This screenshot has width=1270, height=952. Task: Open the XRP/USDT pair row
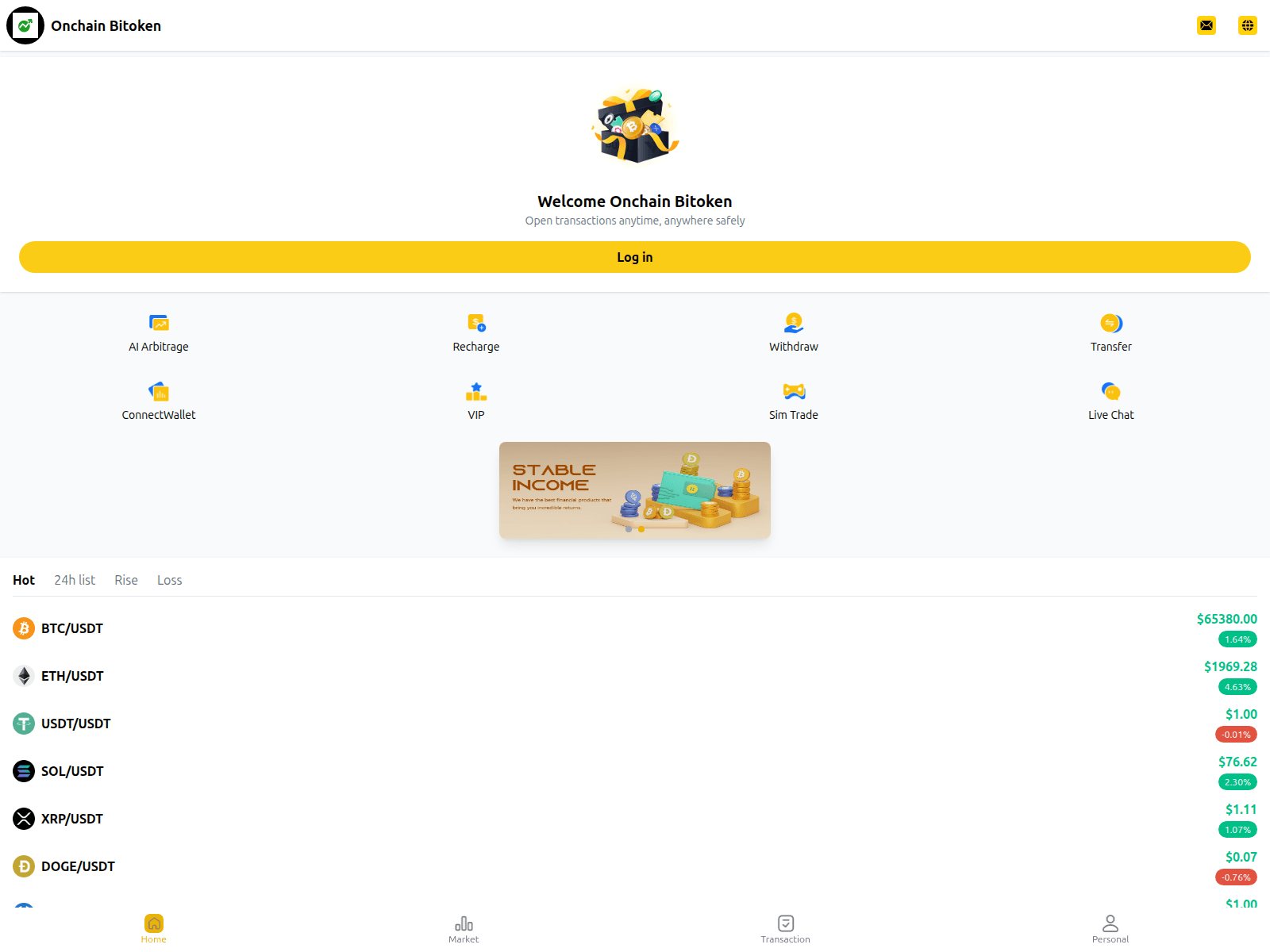(x=635, y=819)
